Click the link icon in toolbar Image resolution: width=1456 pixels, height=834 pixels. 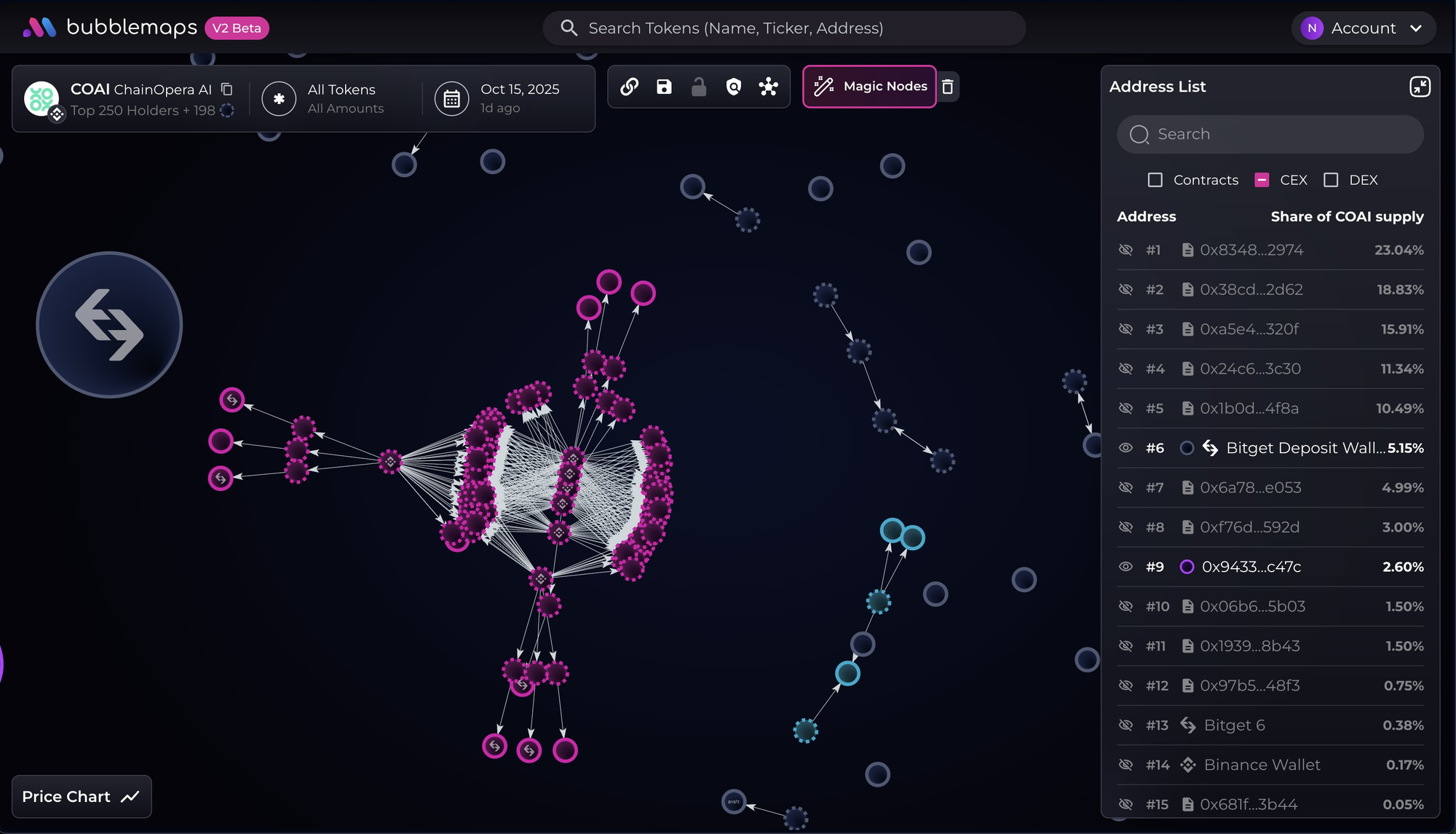[x=630, y=87]
